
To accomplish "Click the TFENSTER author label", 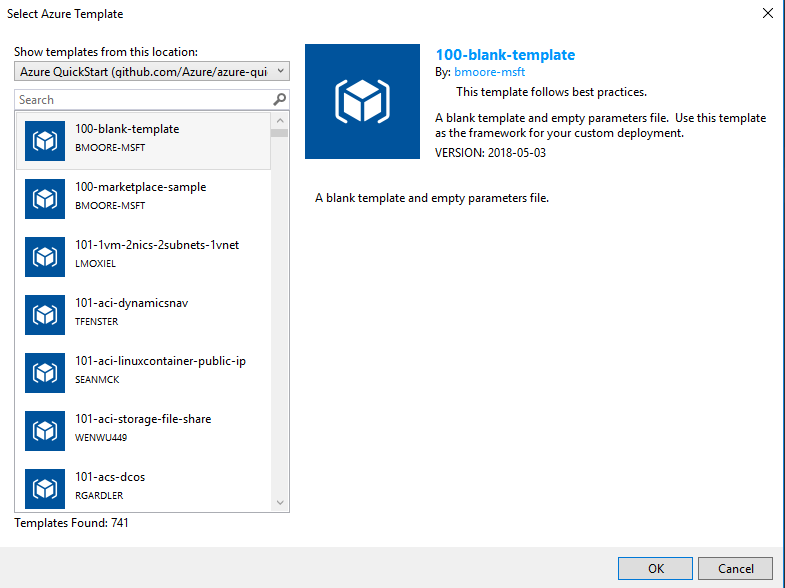I will click(x=97, y=322).
